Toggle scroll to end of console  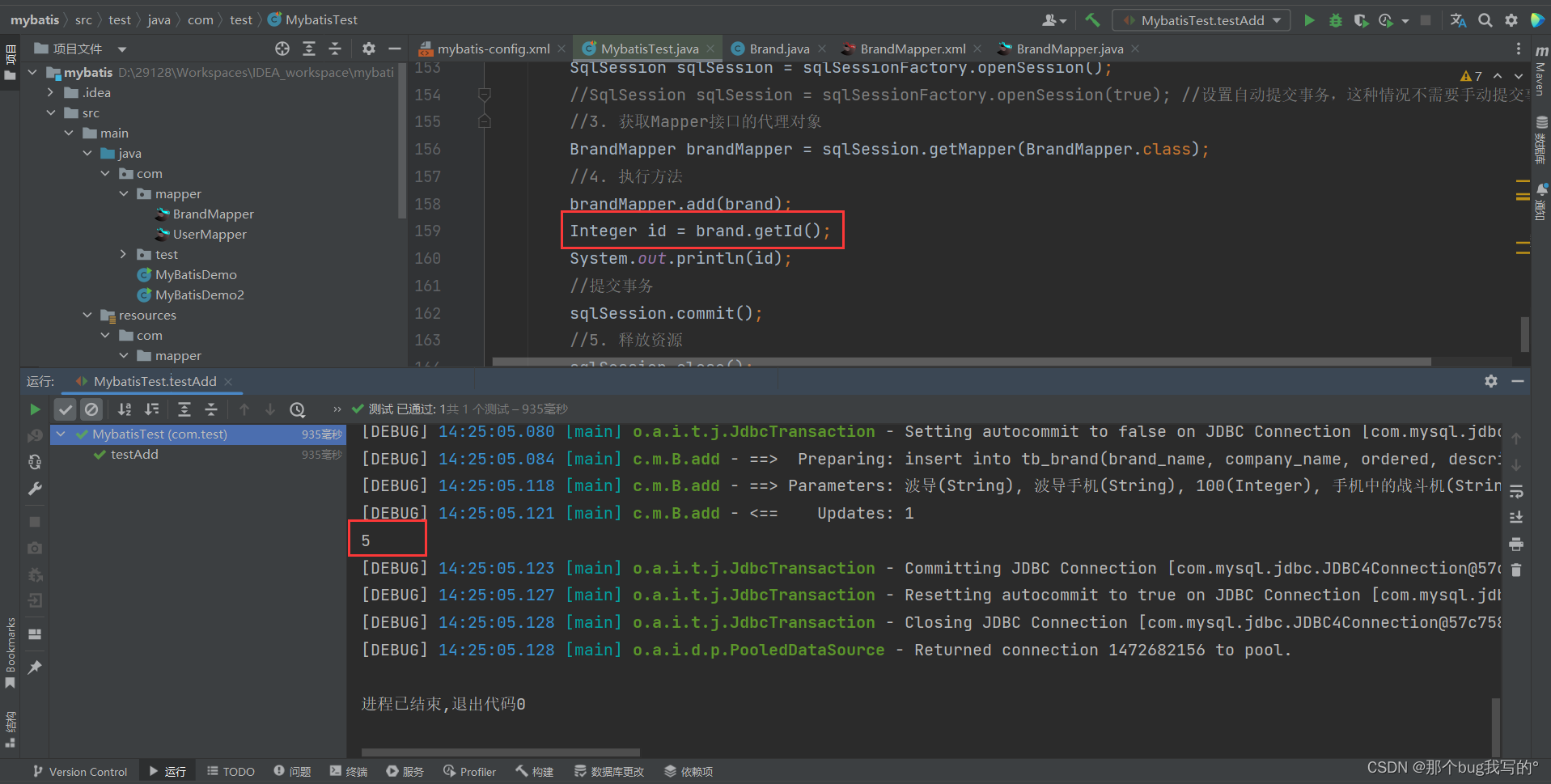(x=1516, y=517)
